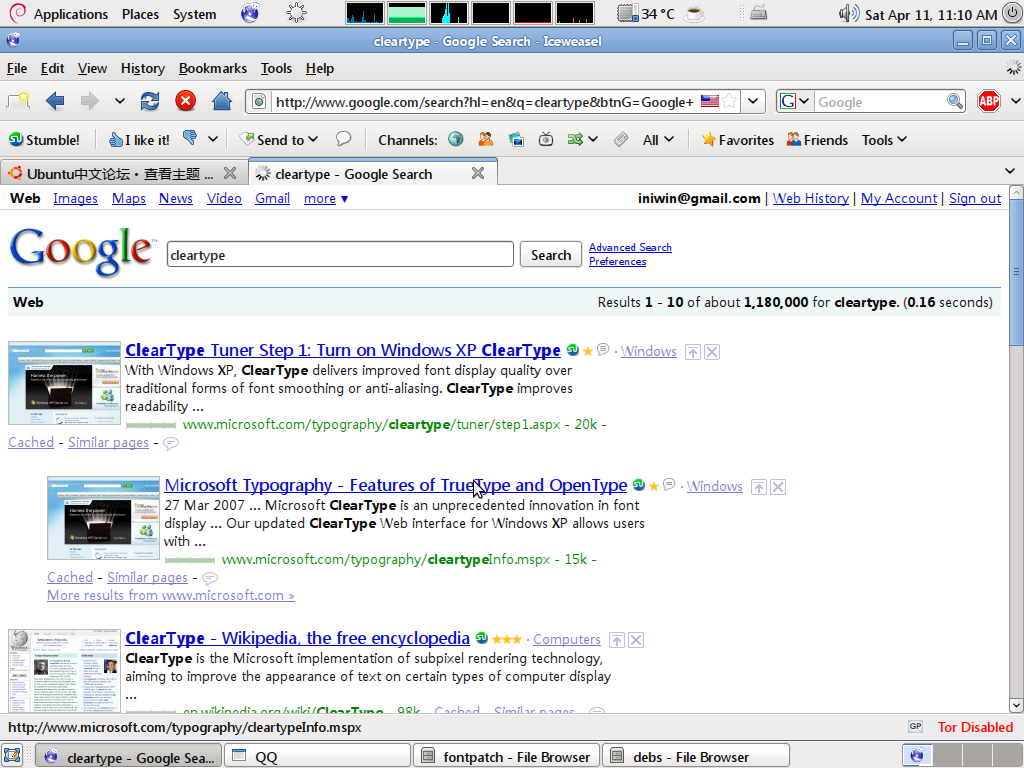Click the Google page search query field
This screenshot has width=1024, height=768.
[x=340, y=255]
